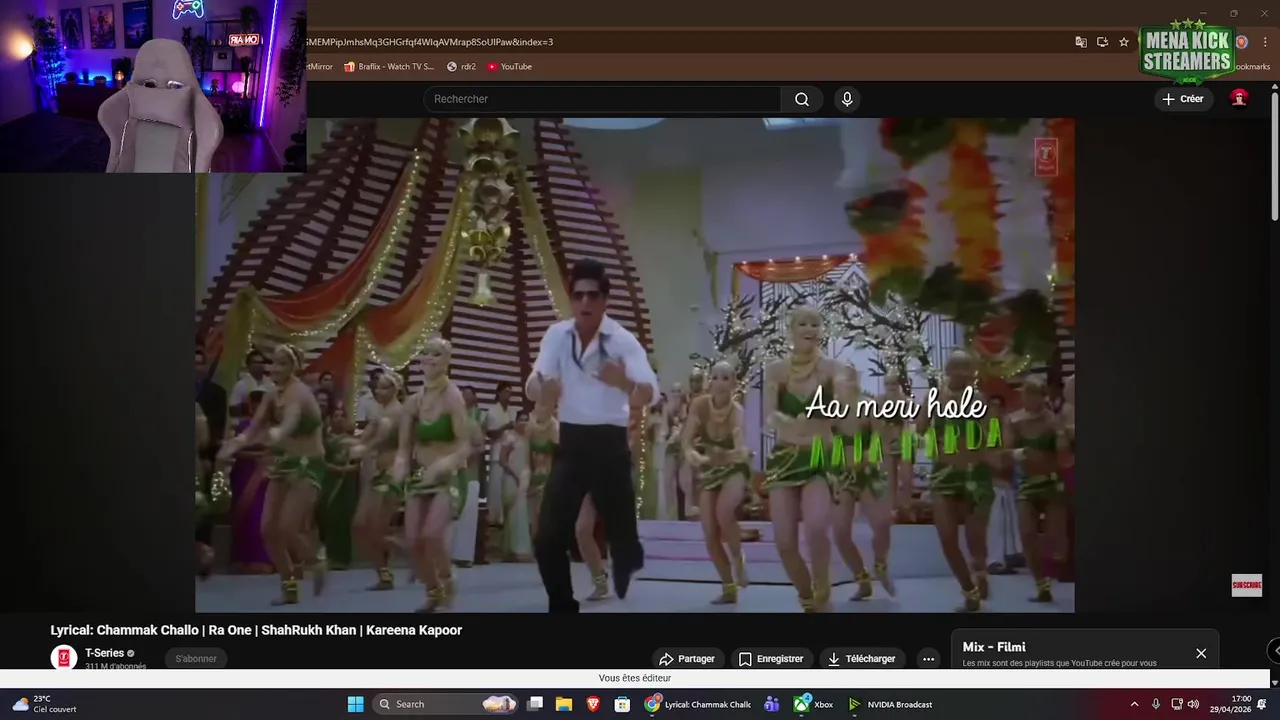
Task: Open the YouTube bookmark
Action: (x=510, y=67)
